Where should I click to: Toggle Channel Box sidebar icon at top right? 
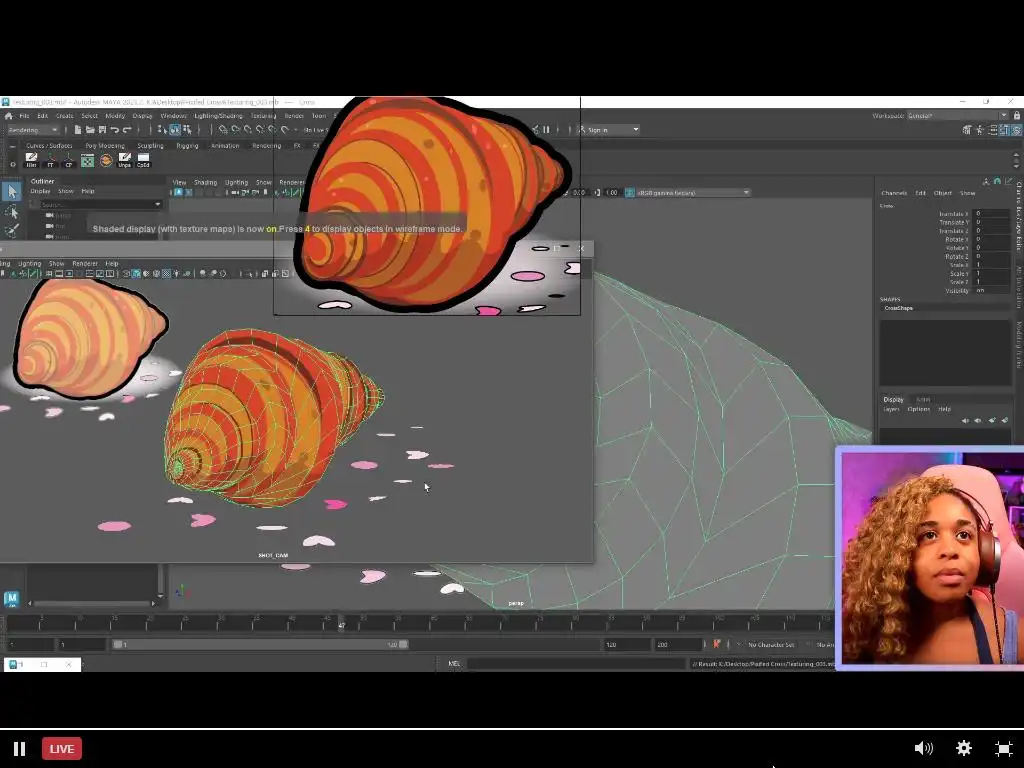pyautogui.click(x=1017, y=130)
